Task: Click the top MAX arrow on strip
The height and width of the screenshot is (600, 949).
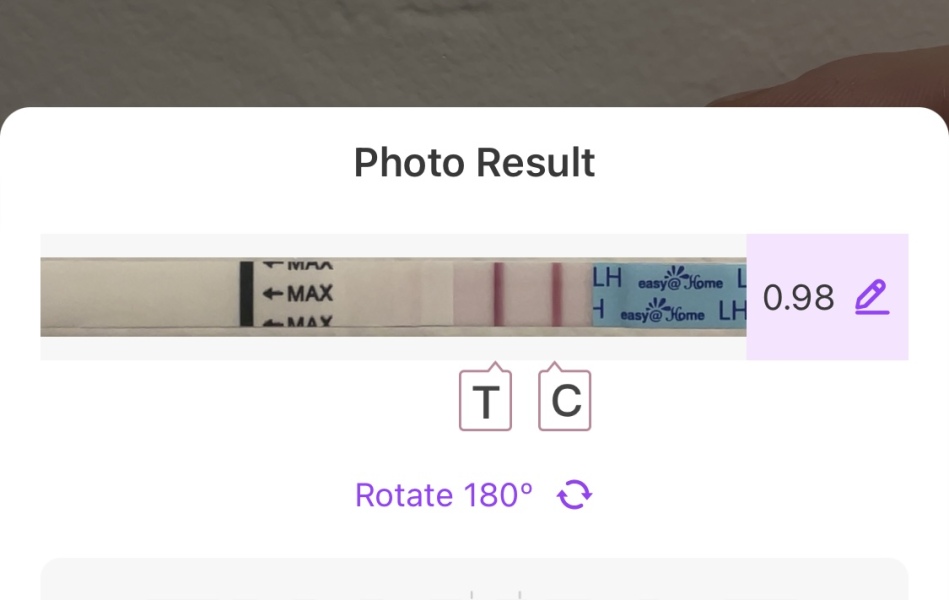Action: (297, 266)
